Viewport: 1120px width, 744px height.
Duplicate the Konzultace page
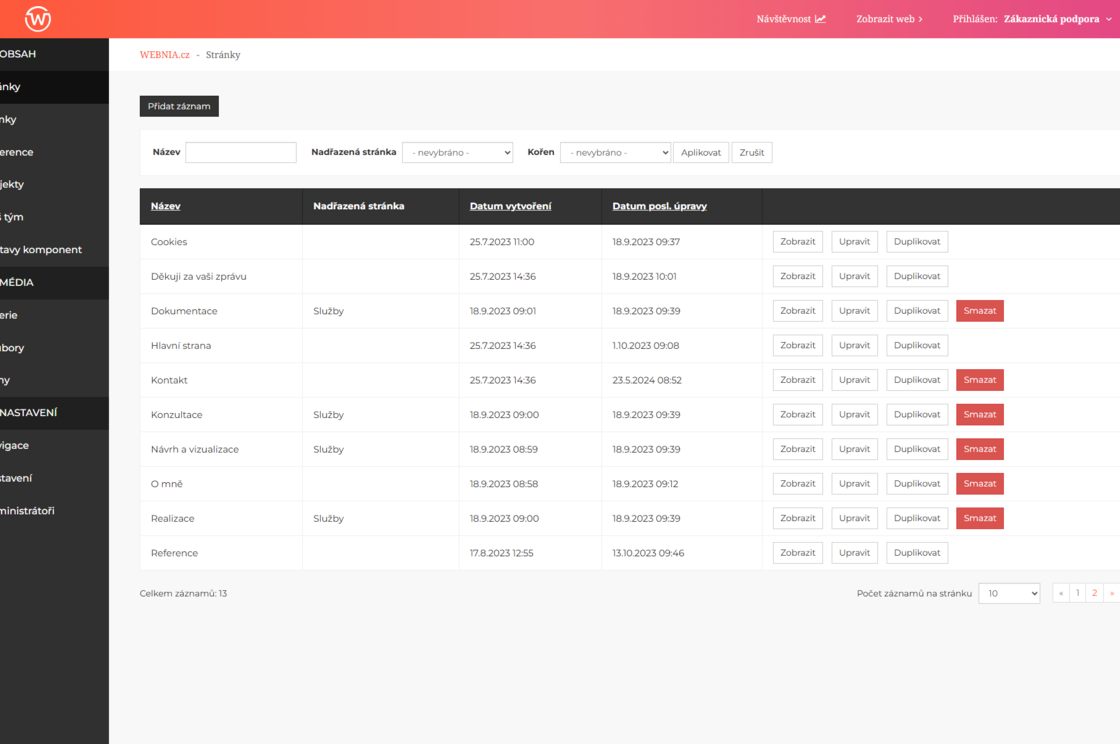click(x=916, y=414)
